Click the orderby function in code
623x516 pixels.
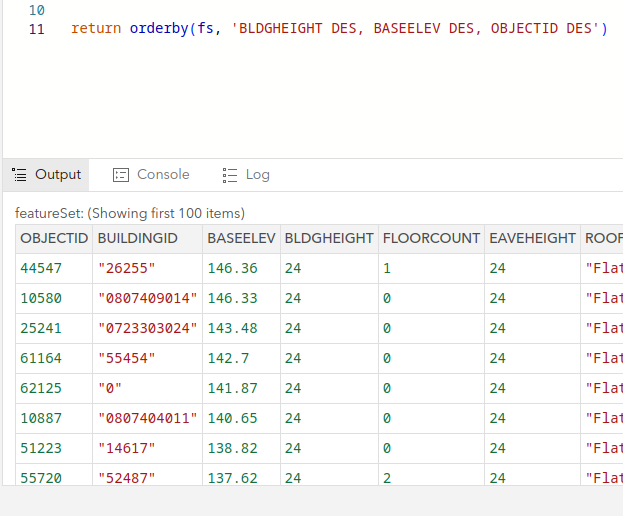point(160,29)
